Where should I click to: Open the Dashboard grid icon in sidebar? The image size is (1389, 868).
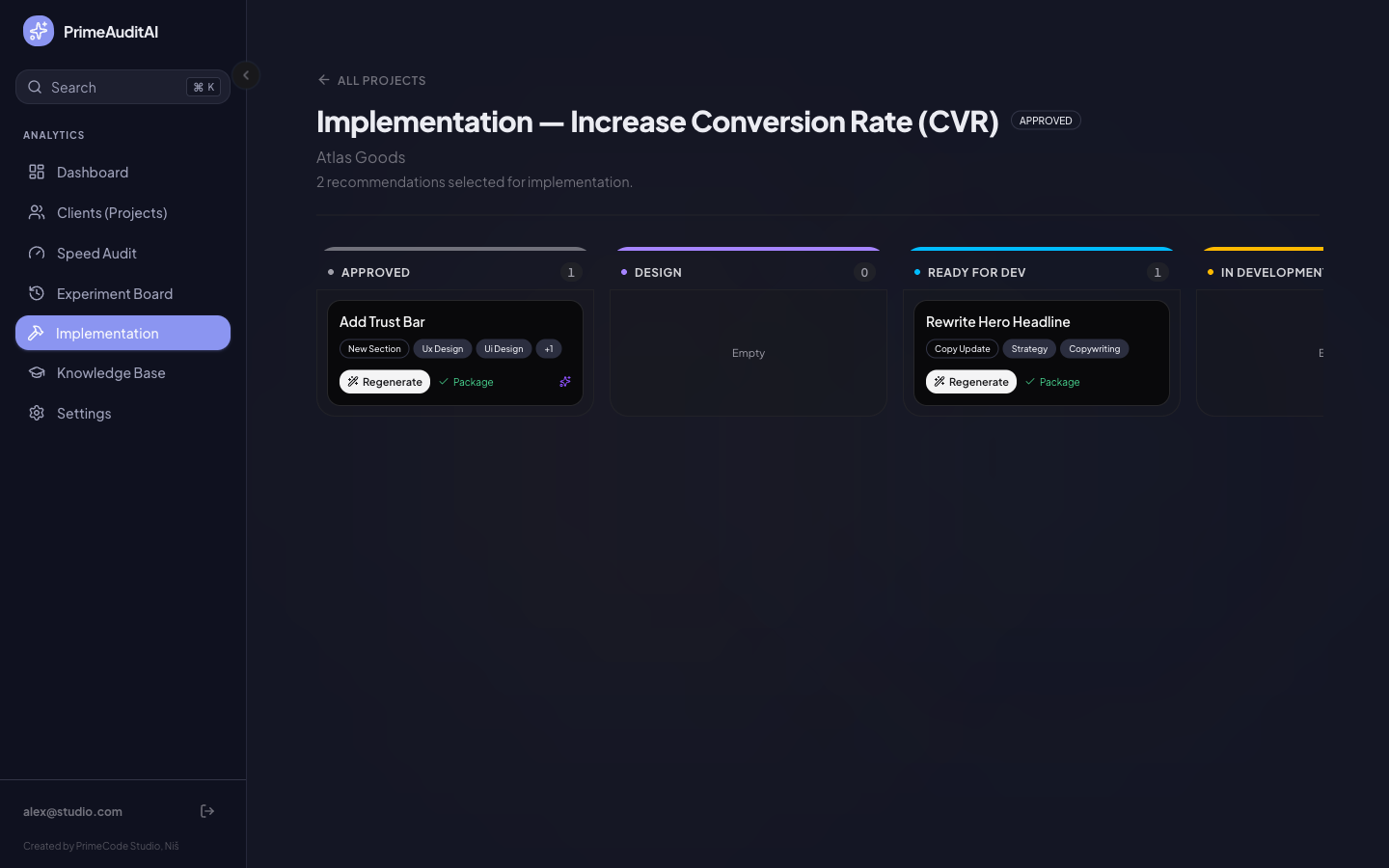tap(37, 172)
